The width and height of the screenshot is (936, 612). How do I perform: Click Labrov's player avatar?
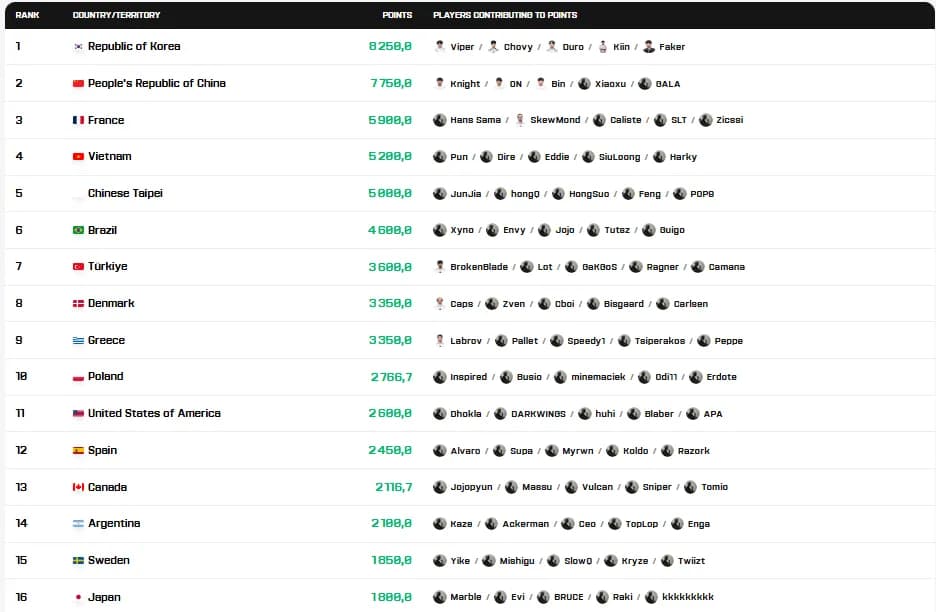point(440,340)
